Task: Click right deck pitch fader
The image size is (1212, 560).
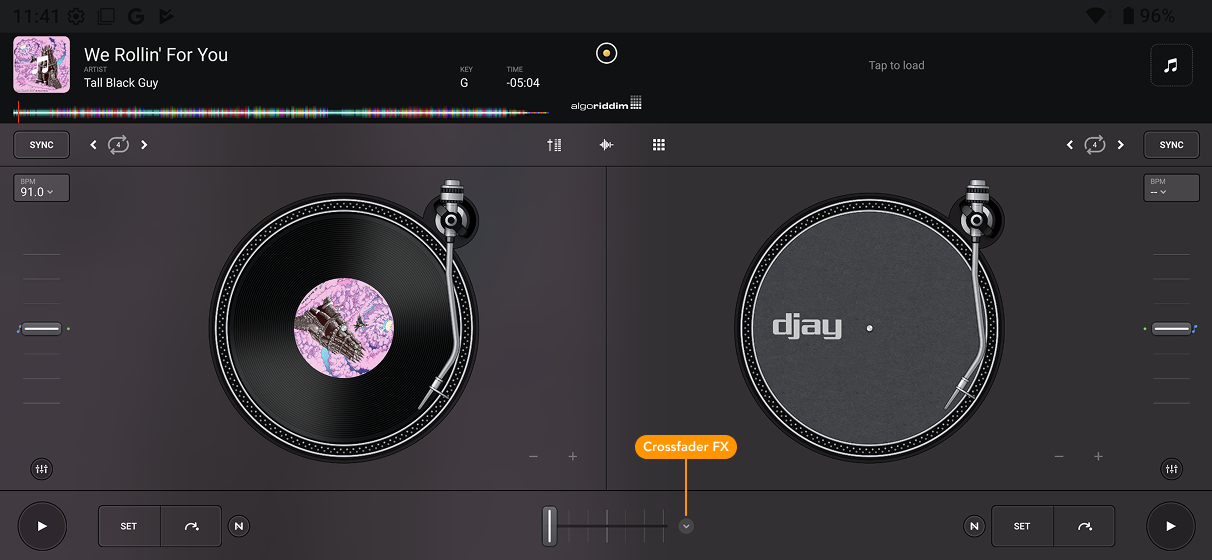Action: point(1171,328)
